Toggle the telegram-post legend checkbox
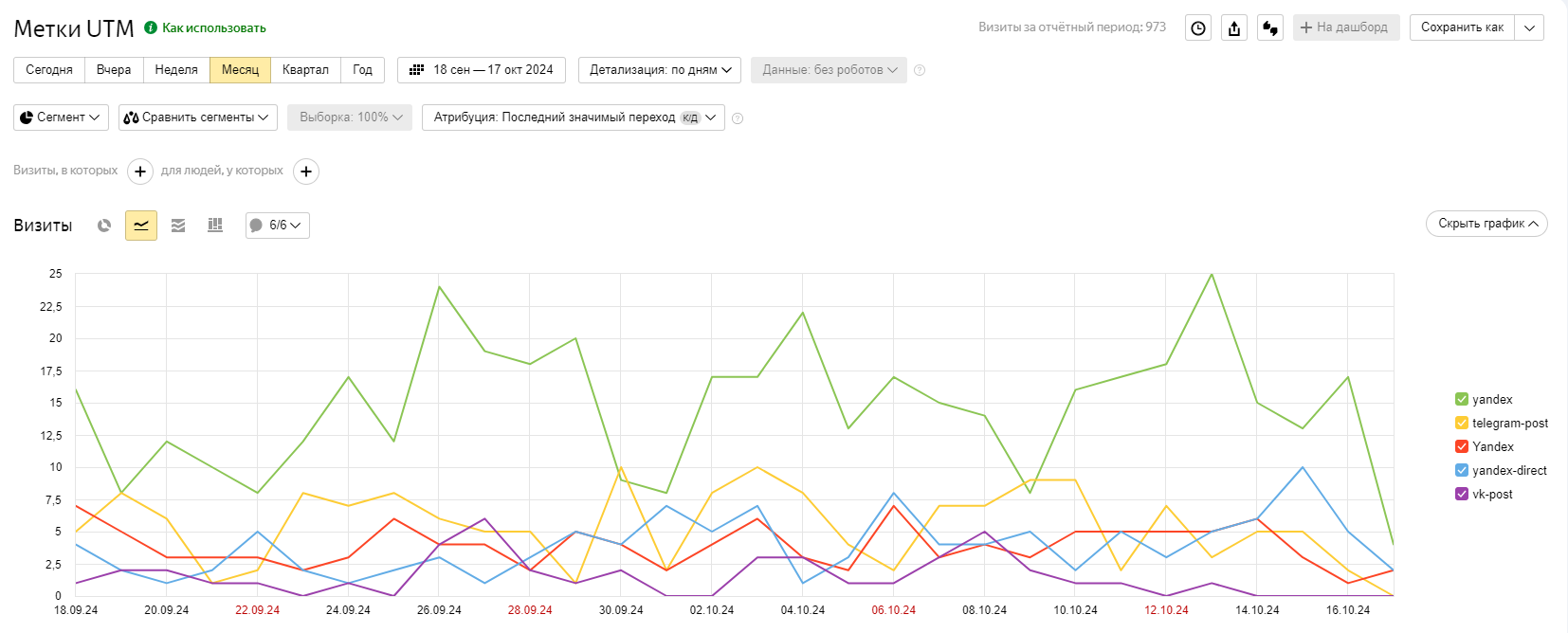 coord(1461,423)
